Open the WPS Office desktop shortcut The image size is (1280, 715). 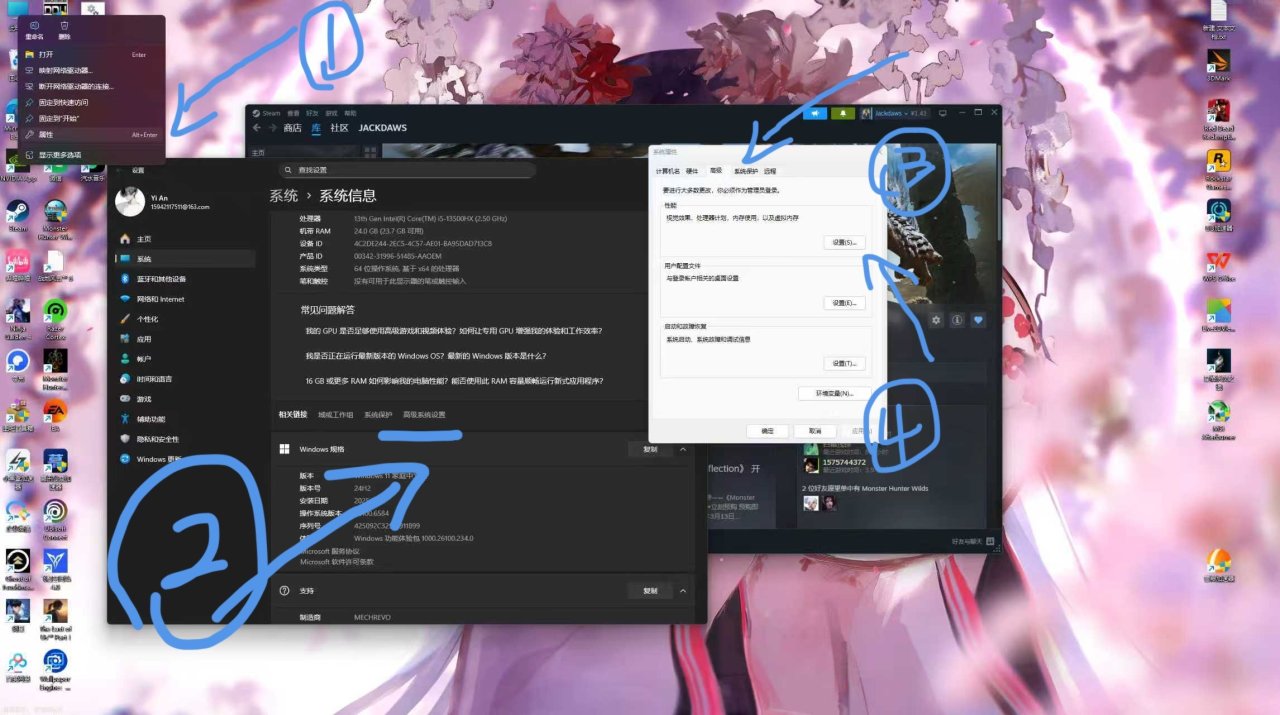(1218, 265)
